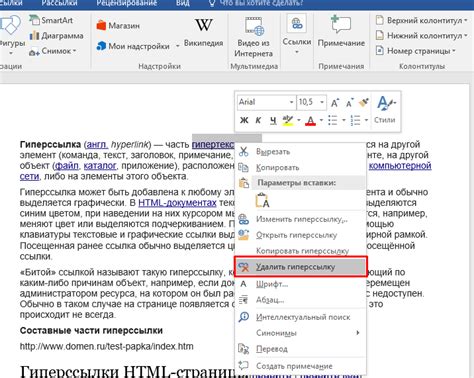Viewport: 474px width, 378px height.
Task: Choose Интеллектуальный поиск smart lookup
Action: (x=301, y=317)
